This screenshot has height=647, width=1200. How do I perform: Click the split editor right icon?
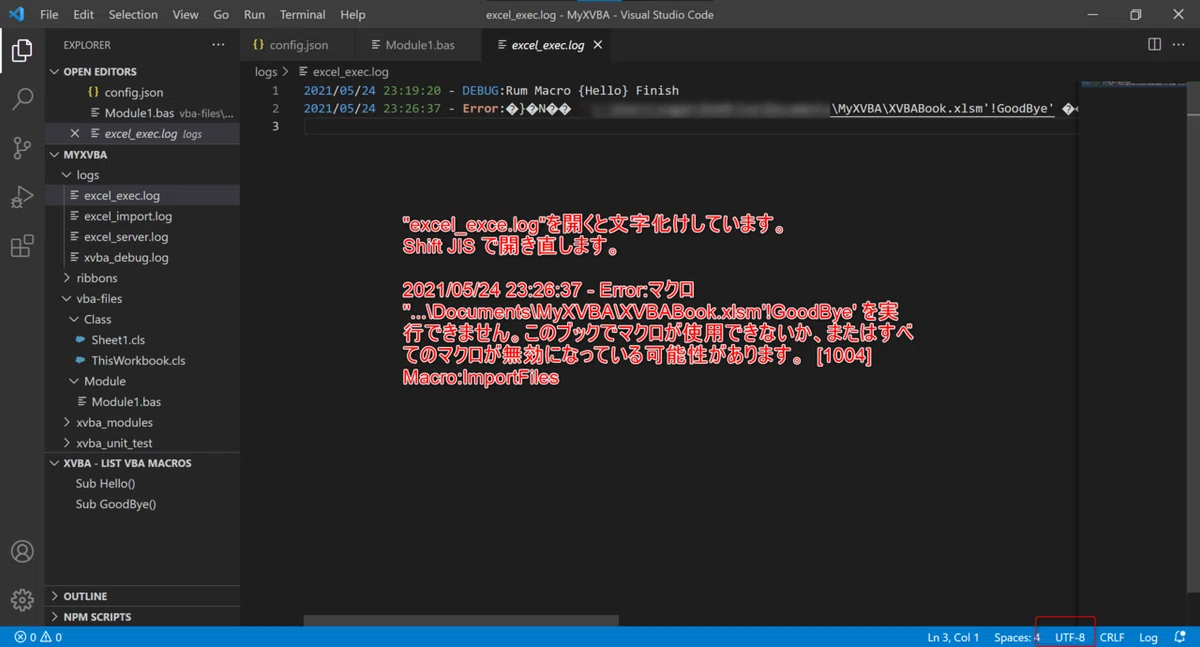[1154, 45]
